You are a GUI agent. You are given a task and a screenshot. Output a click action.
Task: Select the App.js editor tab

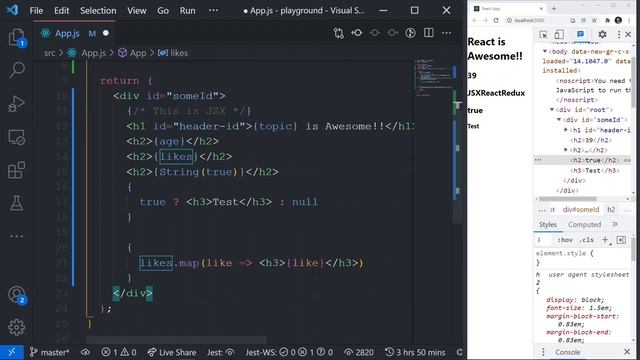[75, 33]
